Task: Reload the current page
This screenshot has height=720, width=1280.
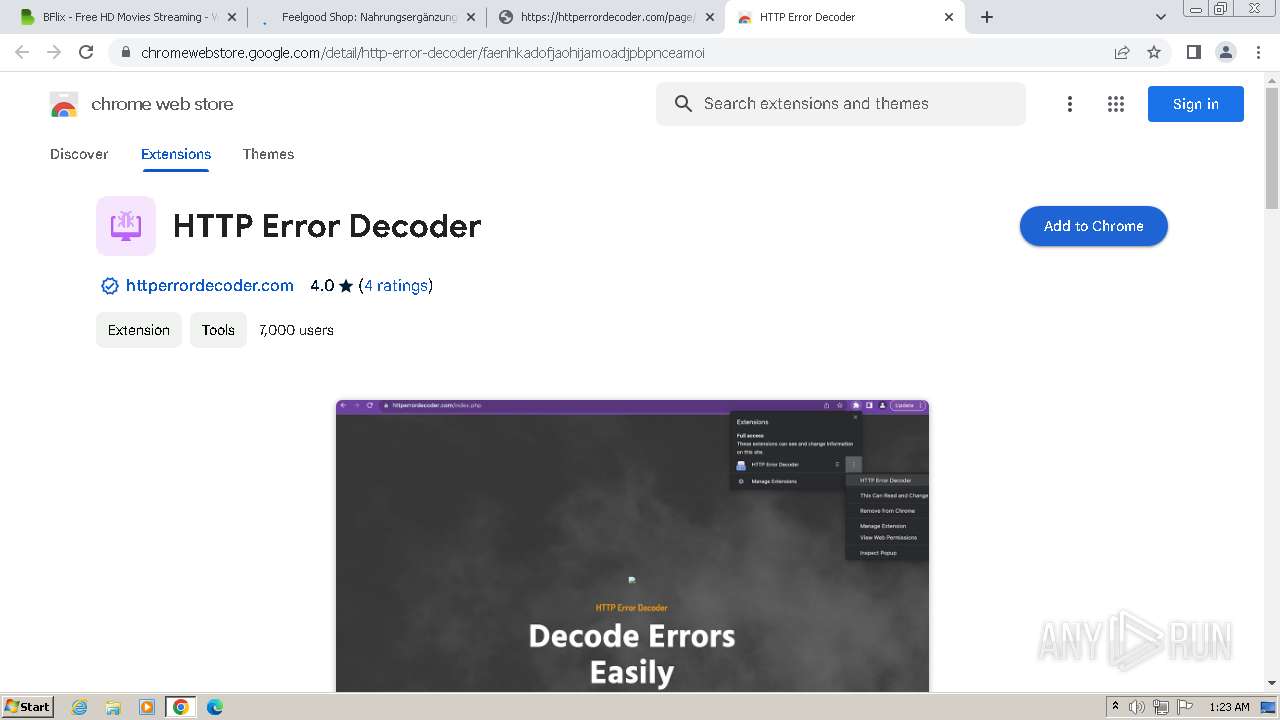Action: (86, 52)
